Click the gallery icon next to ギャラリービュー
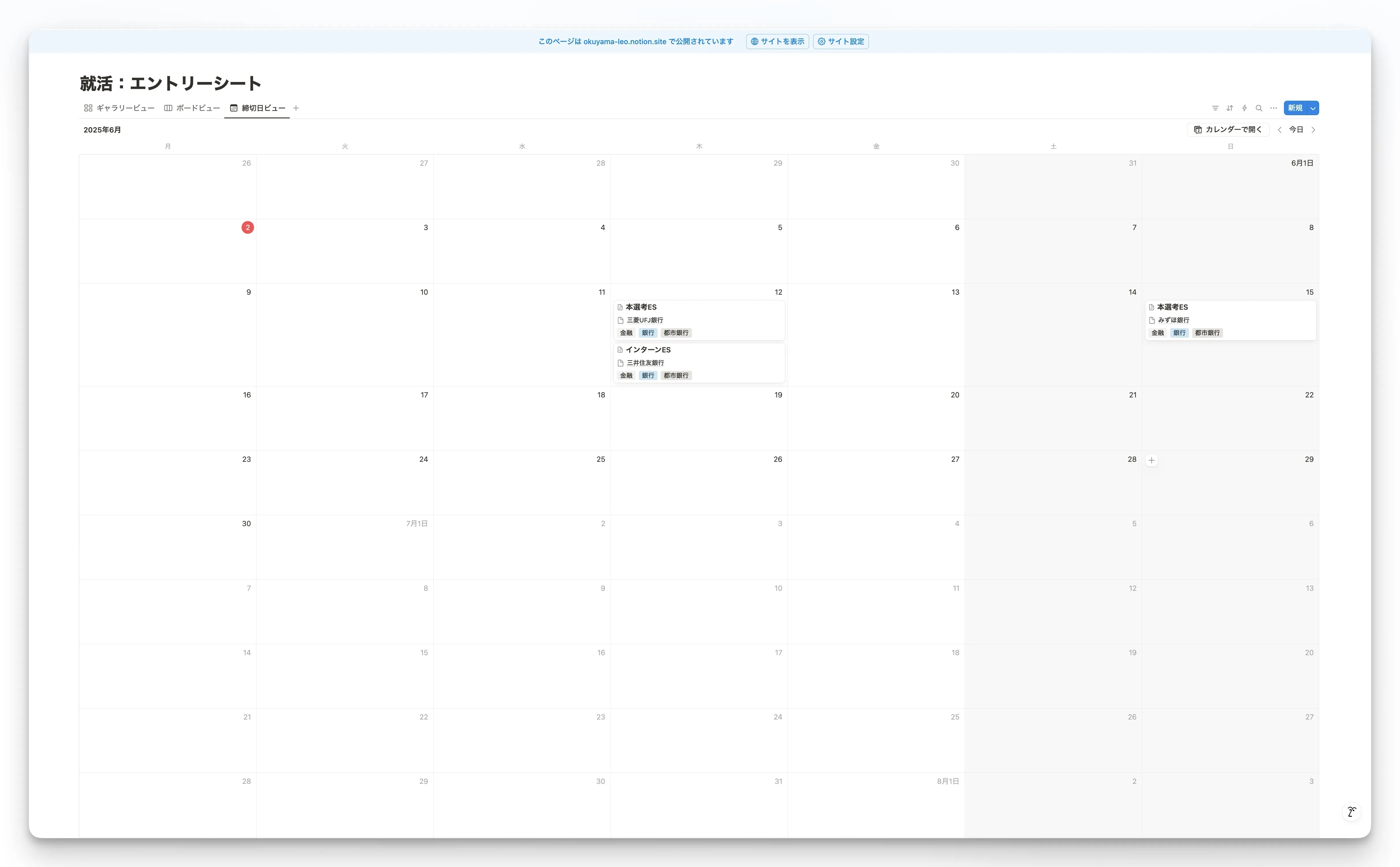 88,108
